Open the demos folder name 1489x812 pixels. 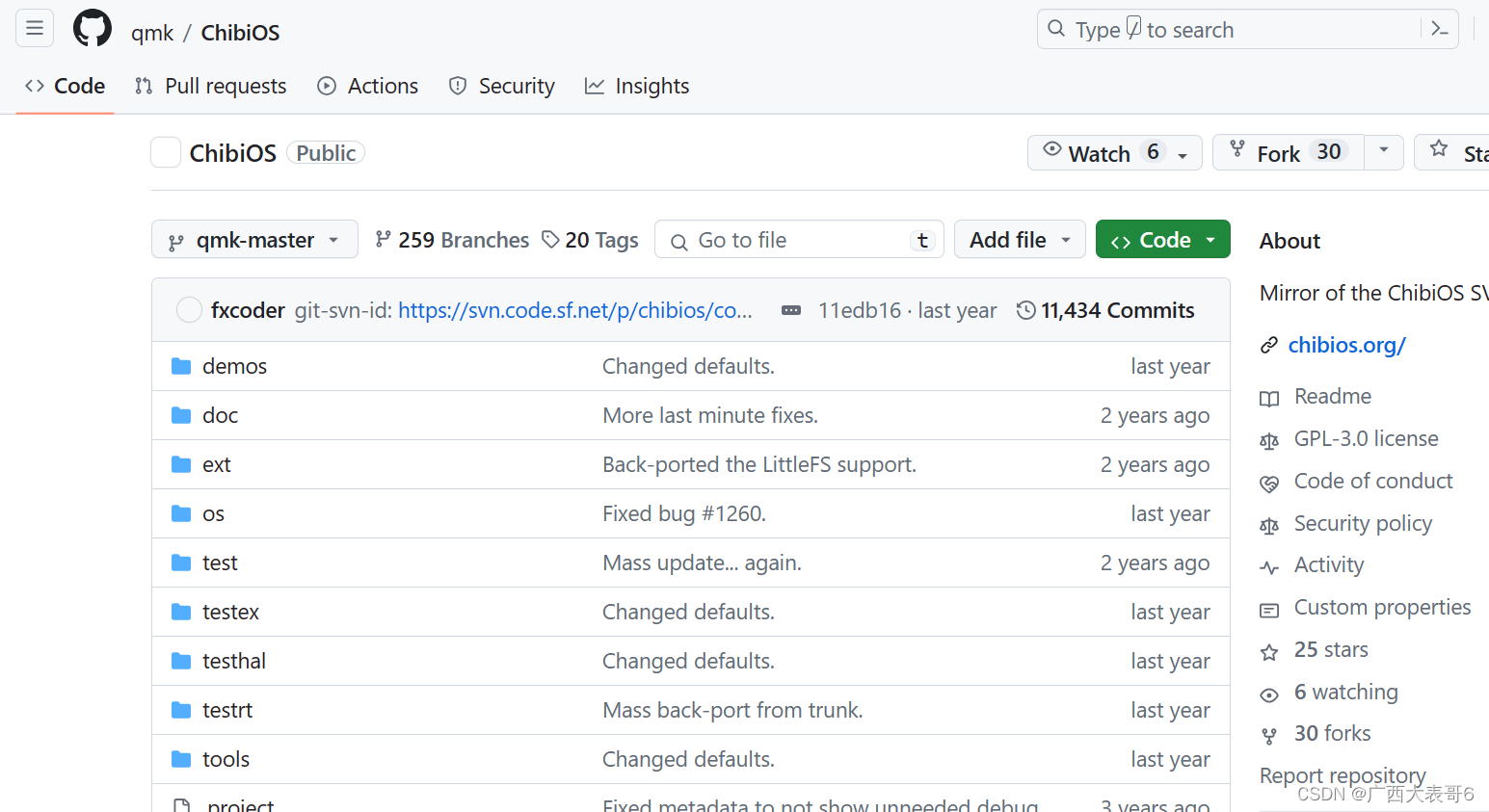coord(234,366)
